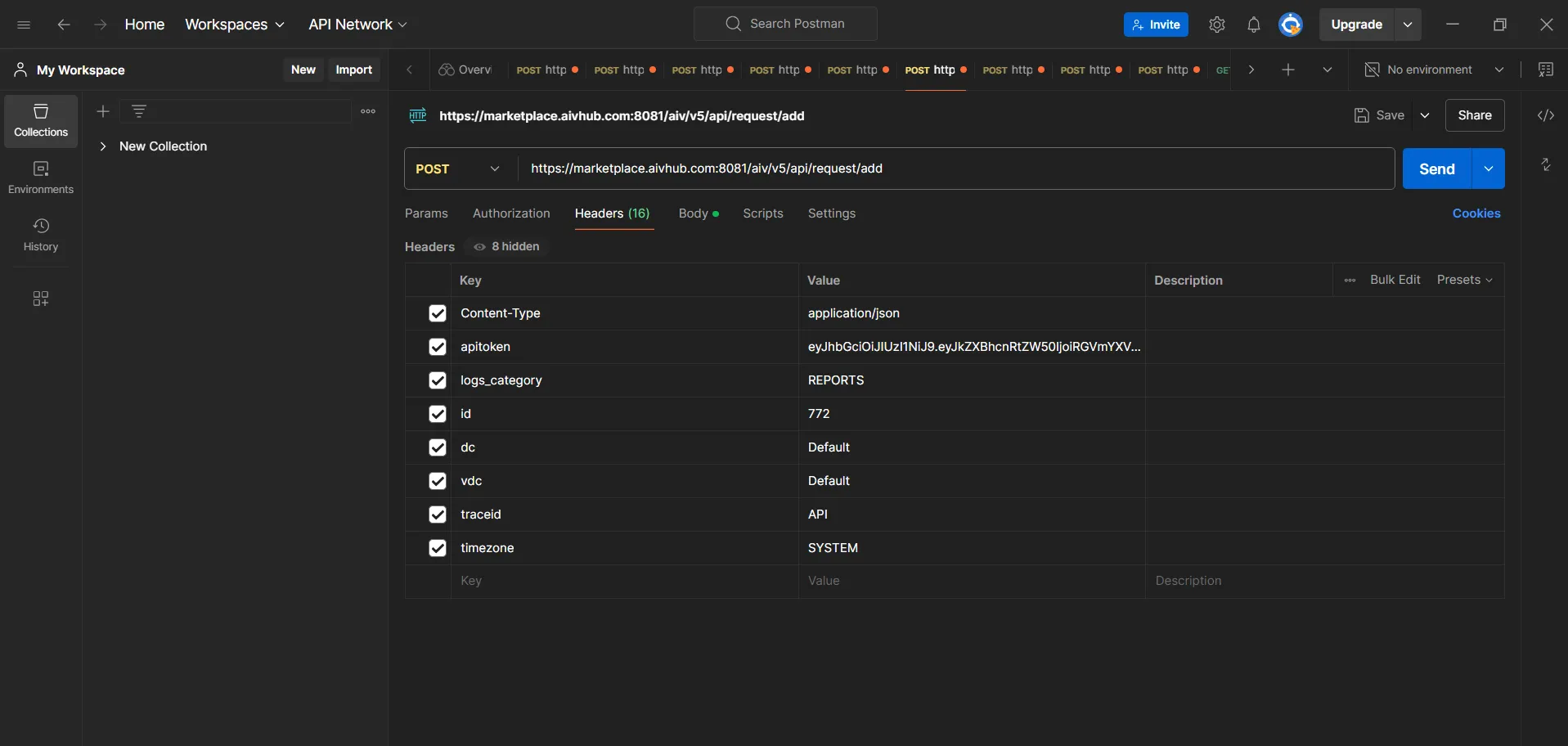Screen dimensions: 1568x746
Task: Switch to the Params tab
Action: tap(426, 213)
